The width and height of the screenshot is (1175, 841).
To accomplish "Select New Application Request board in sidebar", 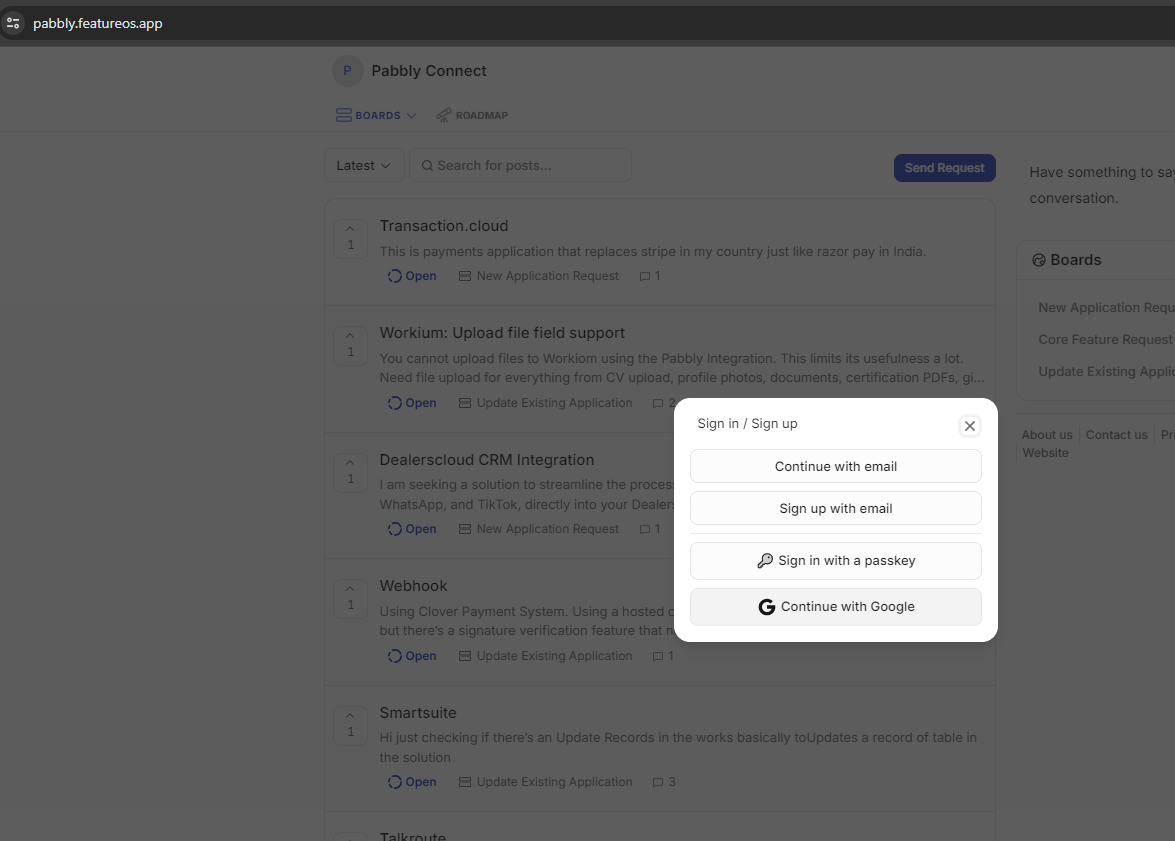I will 1106,307.
